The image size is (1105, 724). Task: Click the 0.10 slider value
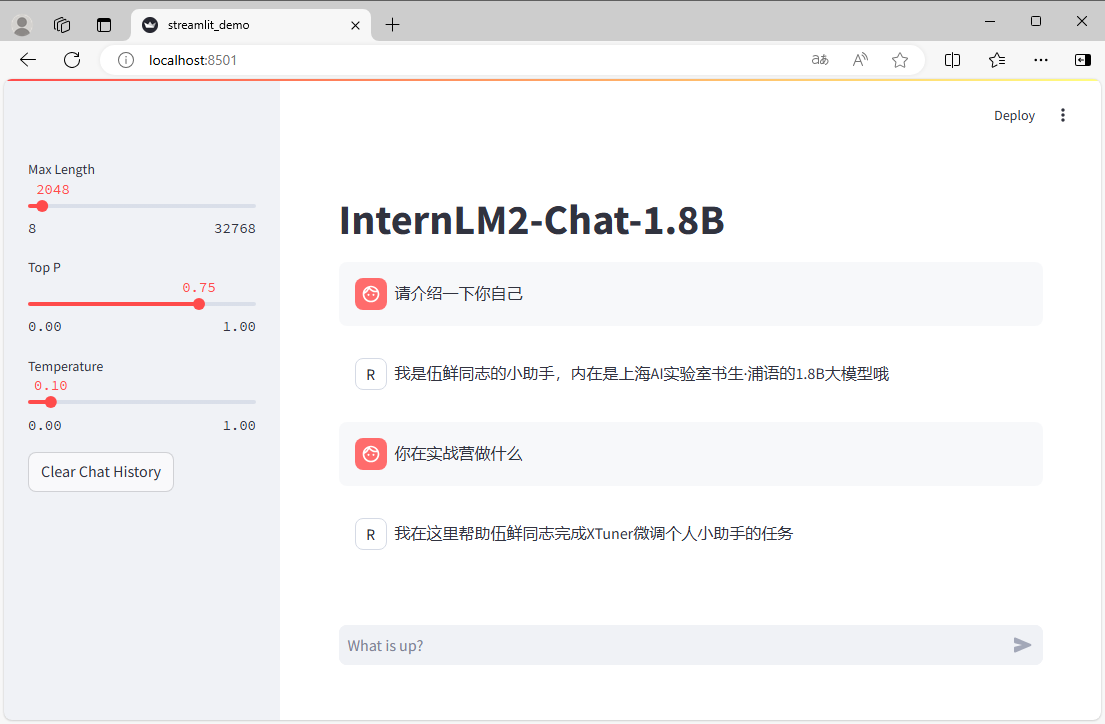coord(51,386)
